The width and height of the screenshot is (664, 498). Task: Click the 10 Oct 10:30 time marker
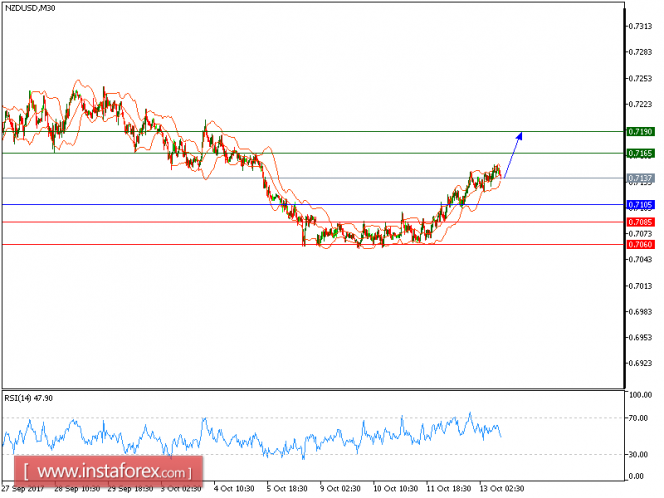(x=396, y=489)
